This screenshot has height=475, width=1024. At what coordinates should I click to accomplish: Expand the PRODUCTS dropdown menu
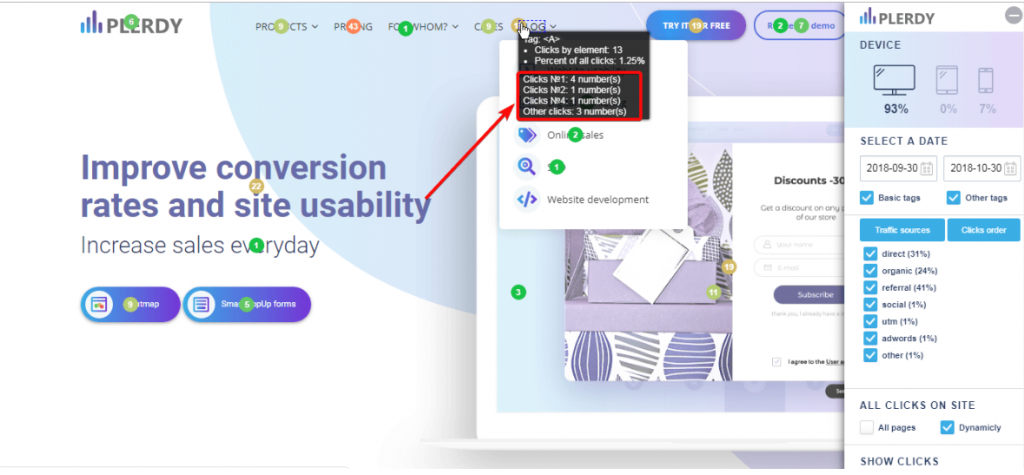(x=286, y=26)
